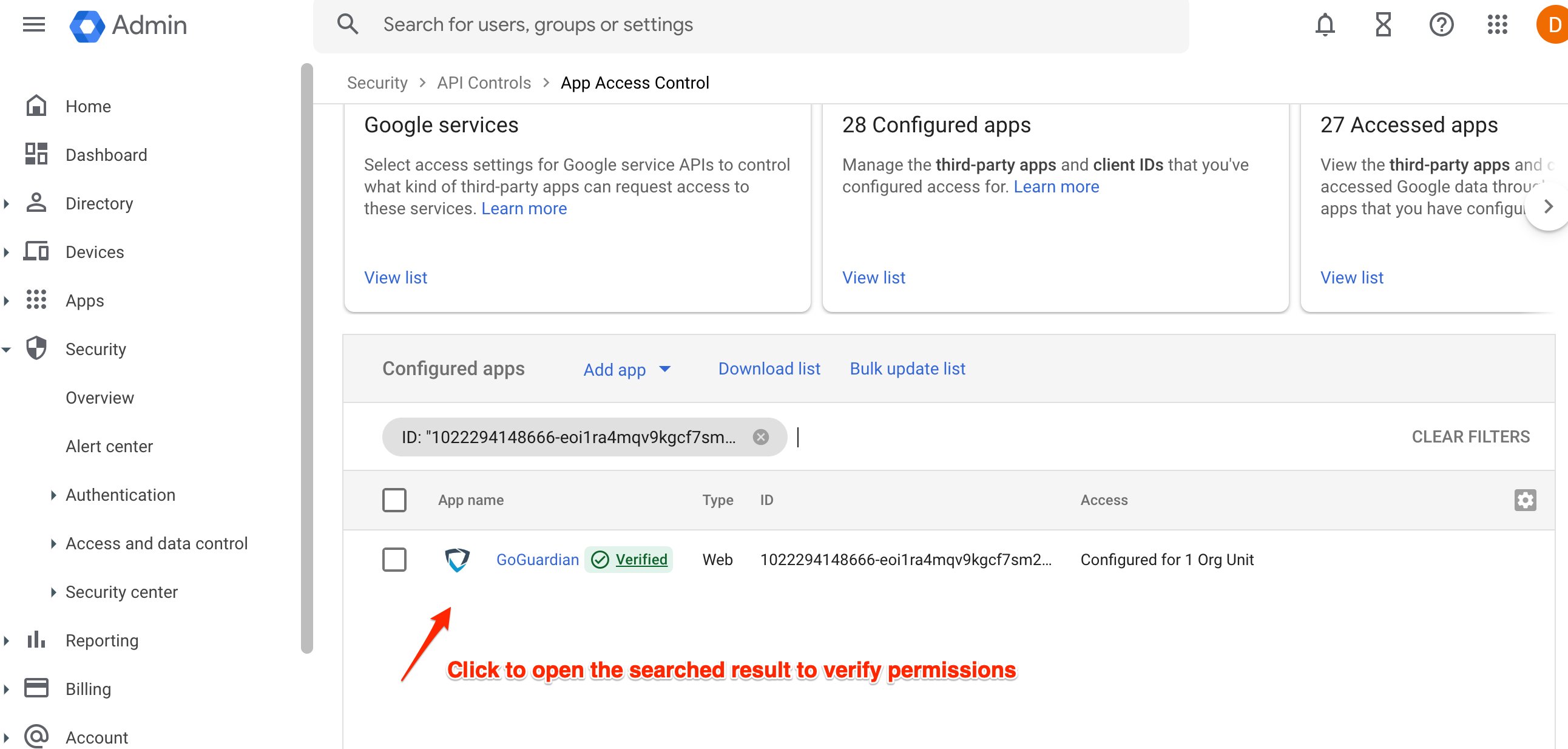The width and height of the screenshot is (1568, 749).
Task: Expand the Authentication submenu arrow
Action: [53, 495]
